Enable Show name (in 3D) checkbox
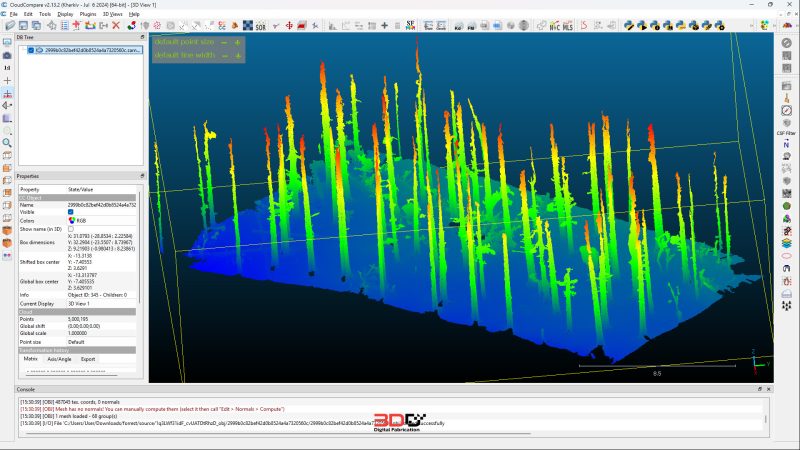The width and height of the screenshot is (800, 450). (71, 229)
